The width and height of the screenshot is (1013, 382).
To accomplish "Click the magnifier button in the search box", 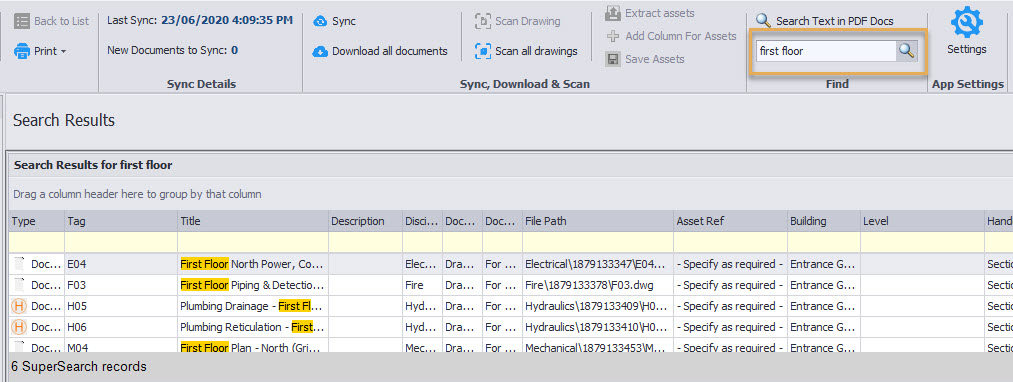I will click(906, 51).
